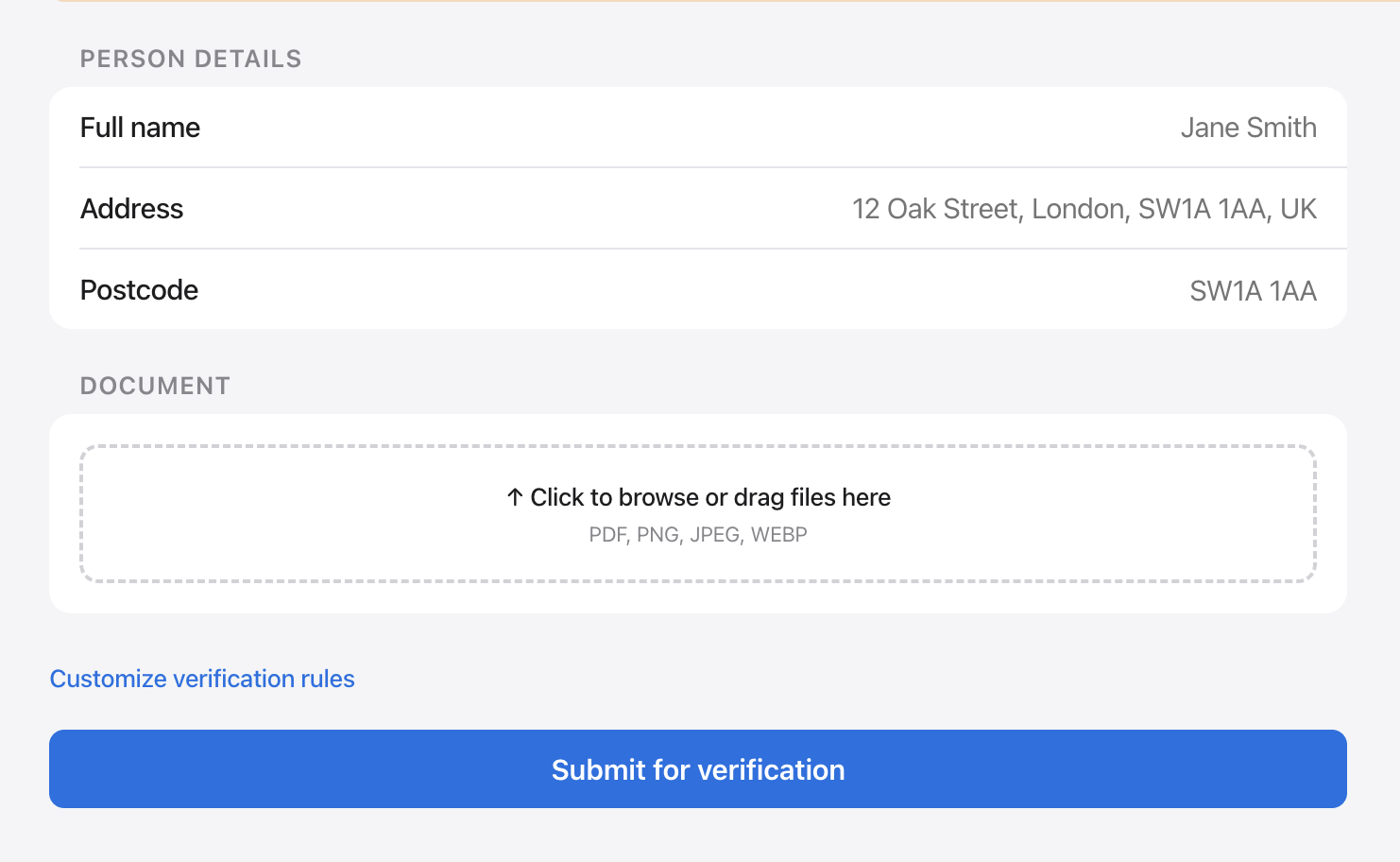The image size is (1400, 862).
Task: Click the Full name row
Action: [x=698, y=128]
